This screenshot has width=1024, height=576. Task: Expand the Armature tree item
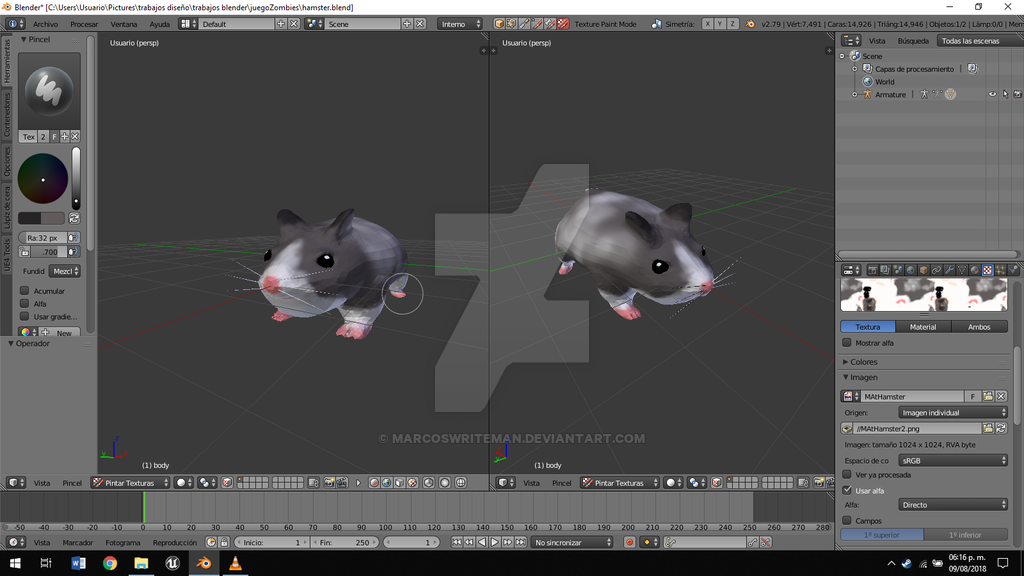click(x=854, y=94)
